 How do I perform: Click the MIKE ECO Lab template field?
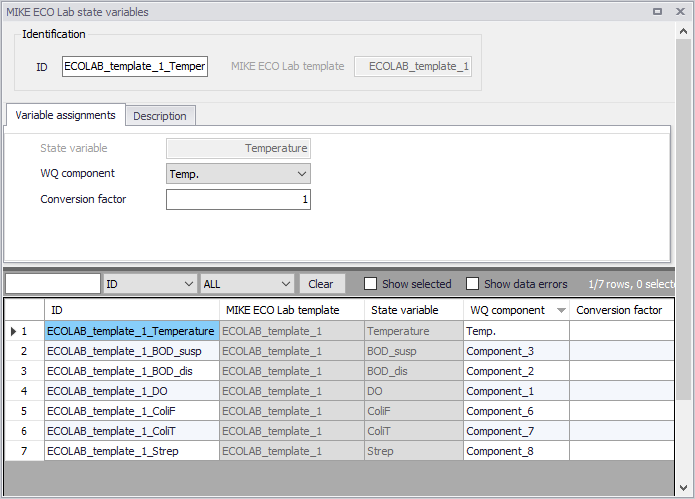click(x=413, y=66)
